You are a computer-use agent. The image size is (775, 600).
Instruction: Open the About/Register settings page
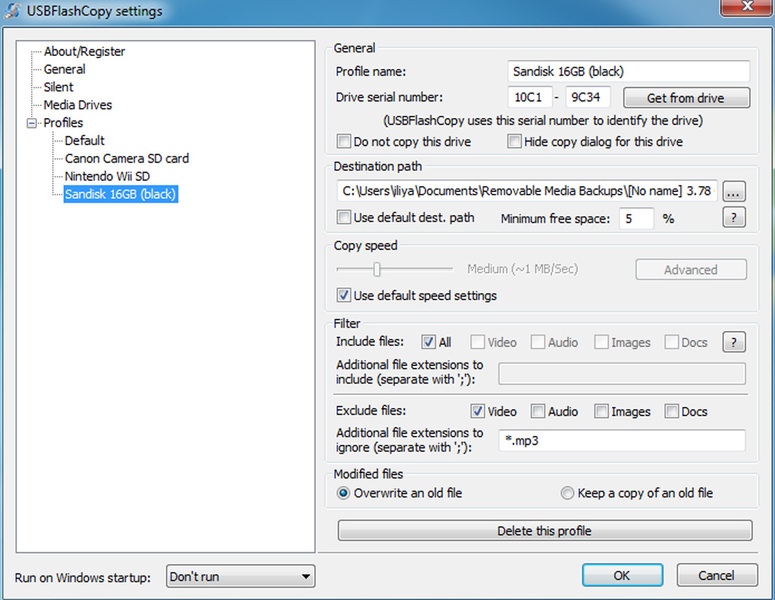point(84,51)
